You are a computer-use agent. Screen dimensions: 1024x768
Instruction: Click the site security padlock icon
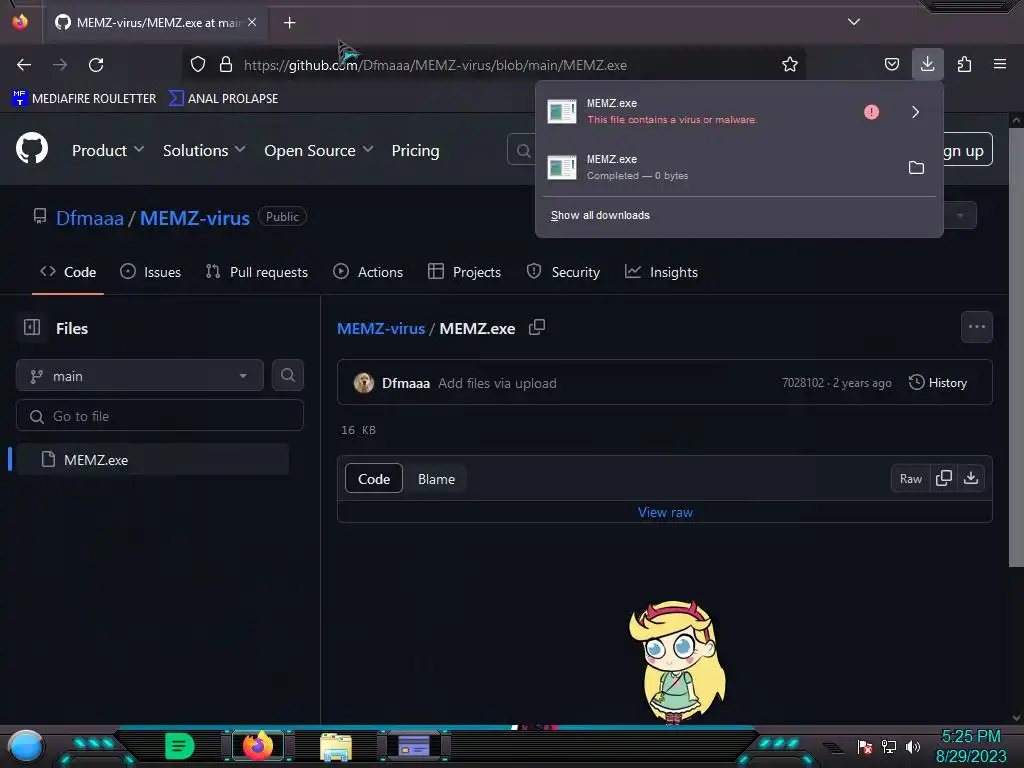tap(226, 65)
